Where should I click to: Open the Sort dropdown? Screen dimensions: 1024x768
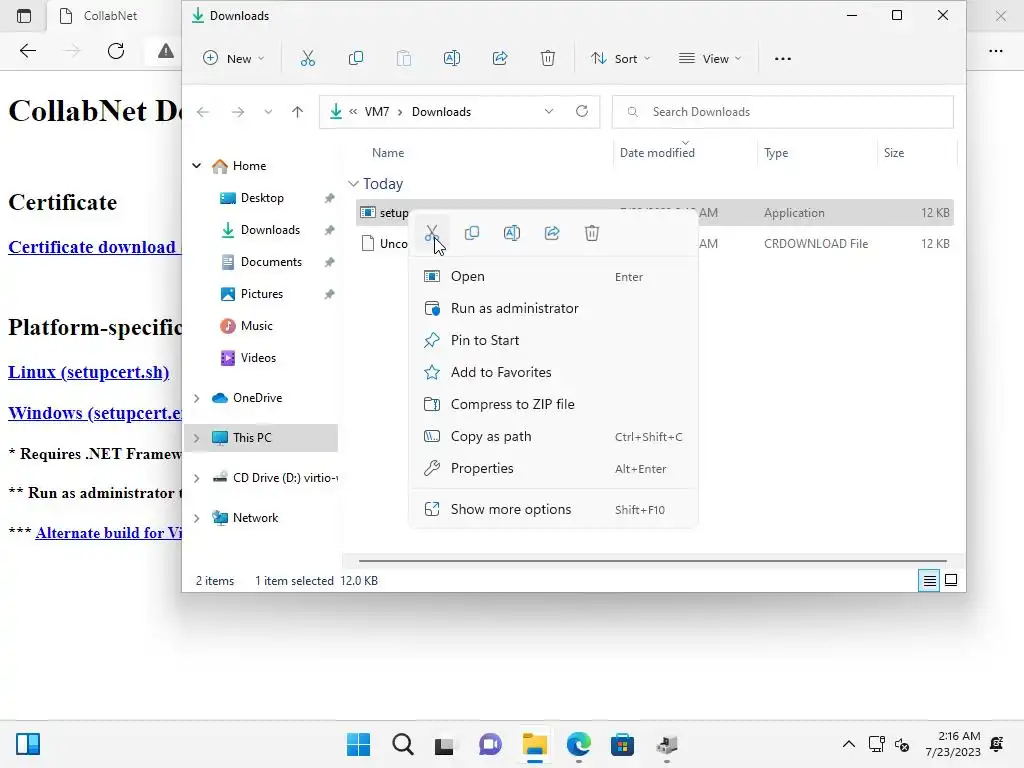[620, 59]
